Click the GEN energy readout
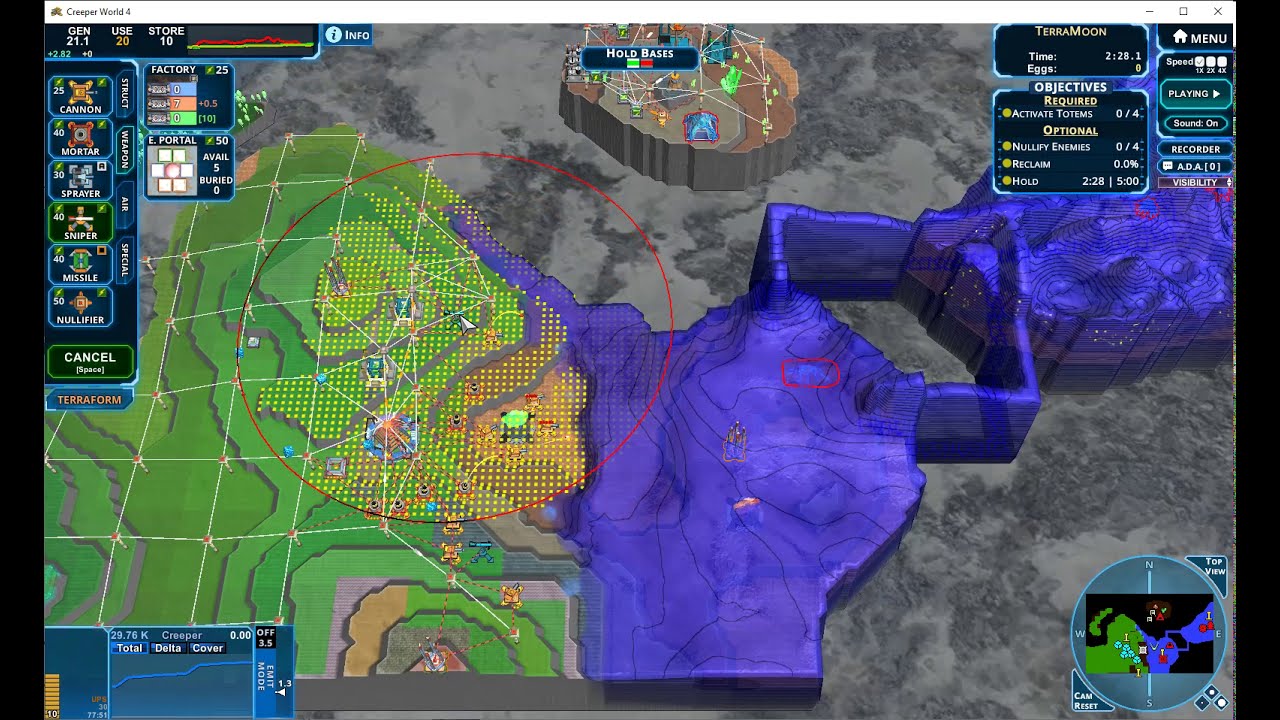 [x=78, y=36]
